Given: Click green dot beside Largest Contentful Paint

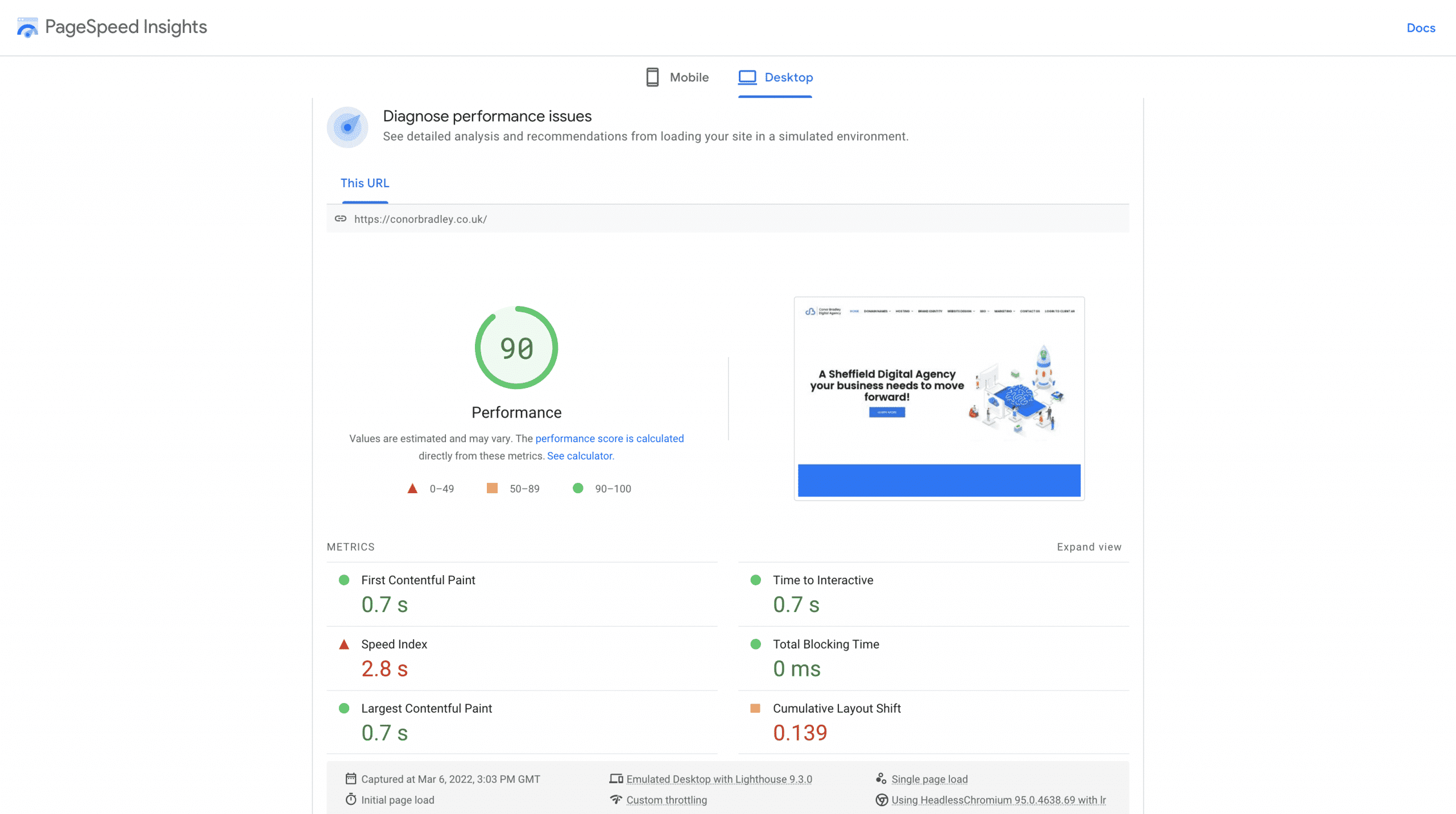Looking at the screenshot, I should (x=344, y=708).
